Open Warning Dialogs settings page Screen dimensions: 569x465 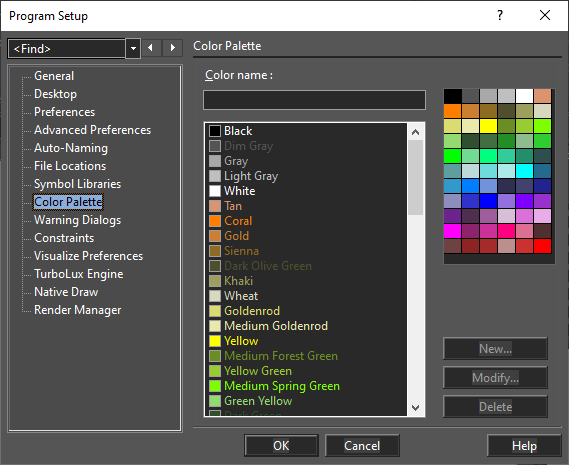click(77, 220)
